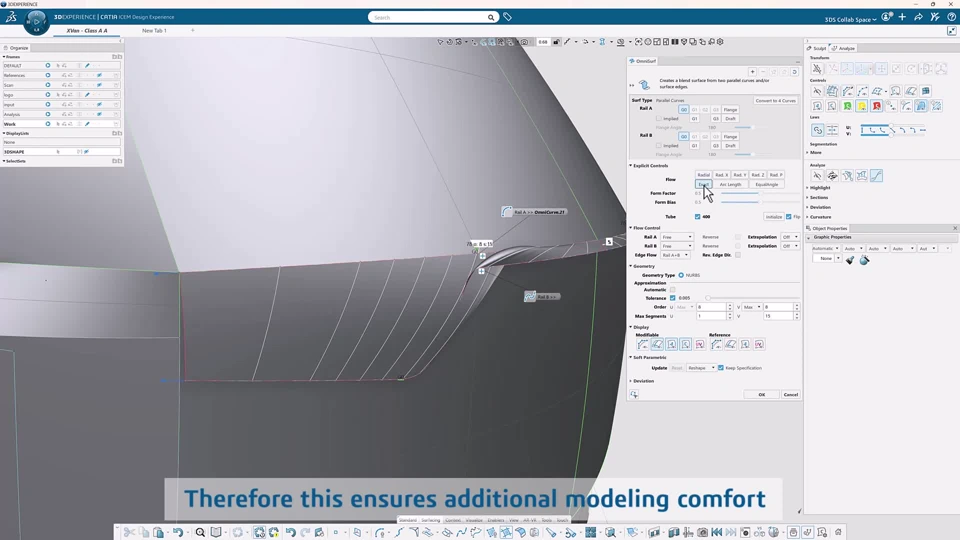Click the zoom magnifier in bottom toolbar
Viewport: 960px width, 540px height.
200,533
